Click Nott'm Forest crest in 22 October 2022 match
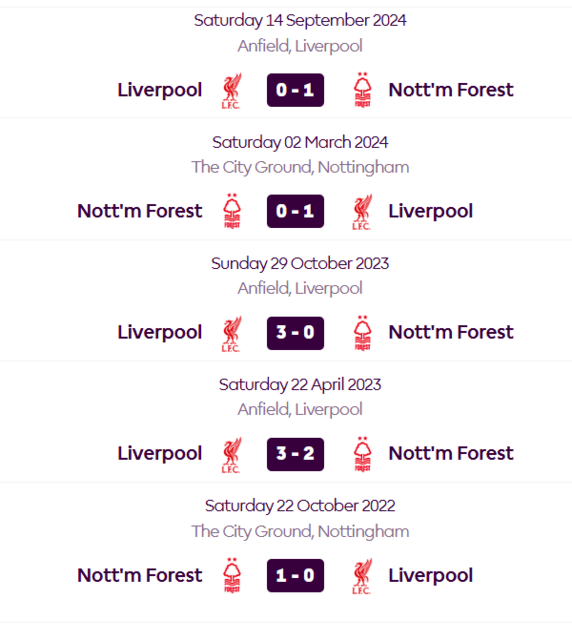The height and width of the screenshot is (640, 572). point(232,576)
